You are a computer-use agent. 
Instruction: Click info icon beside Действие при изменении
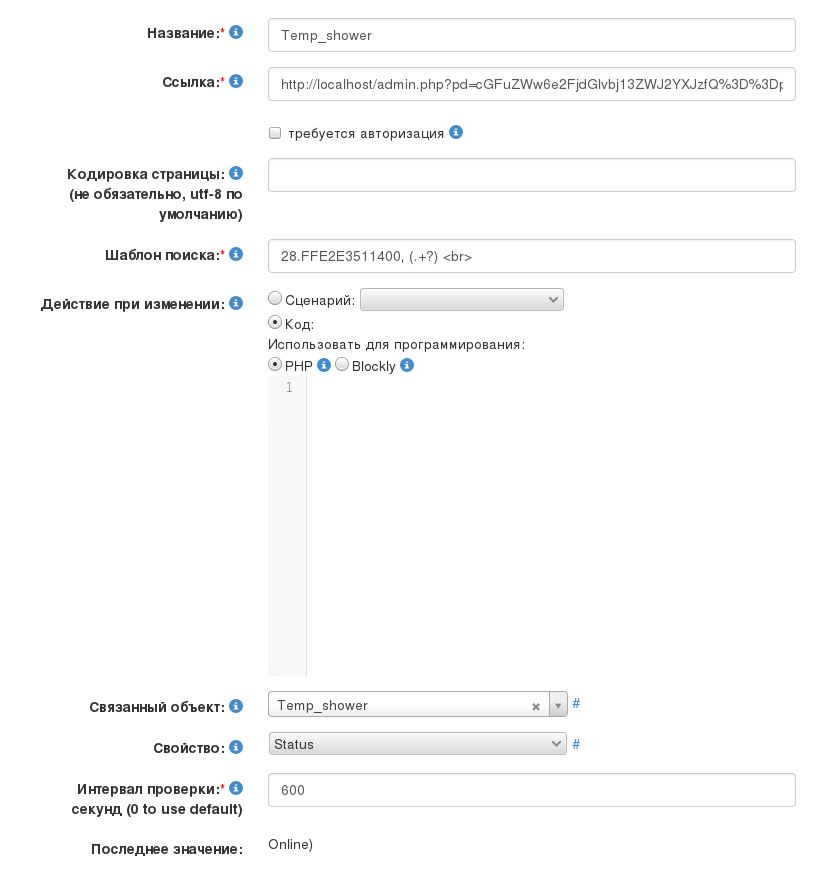tap(237, 303)
